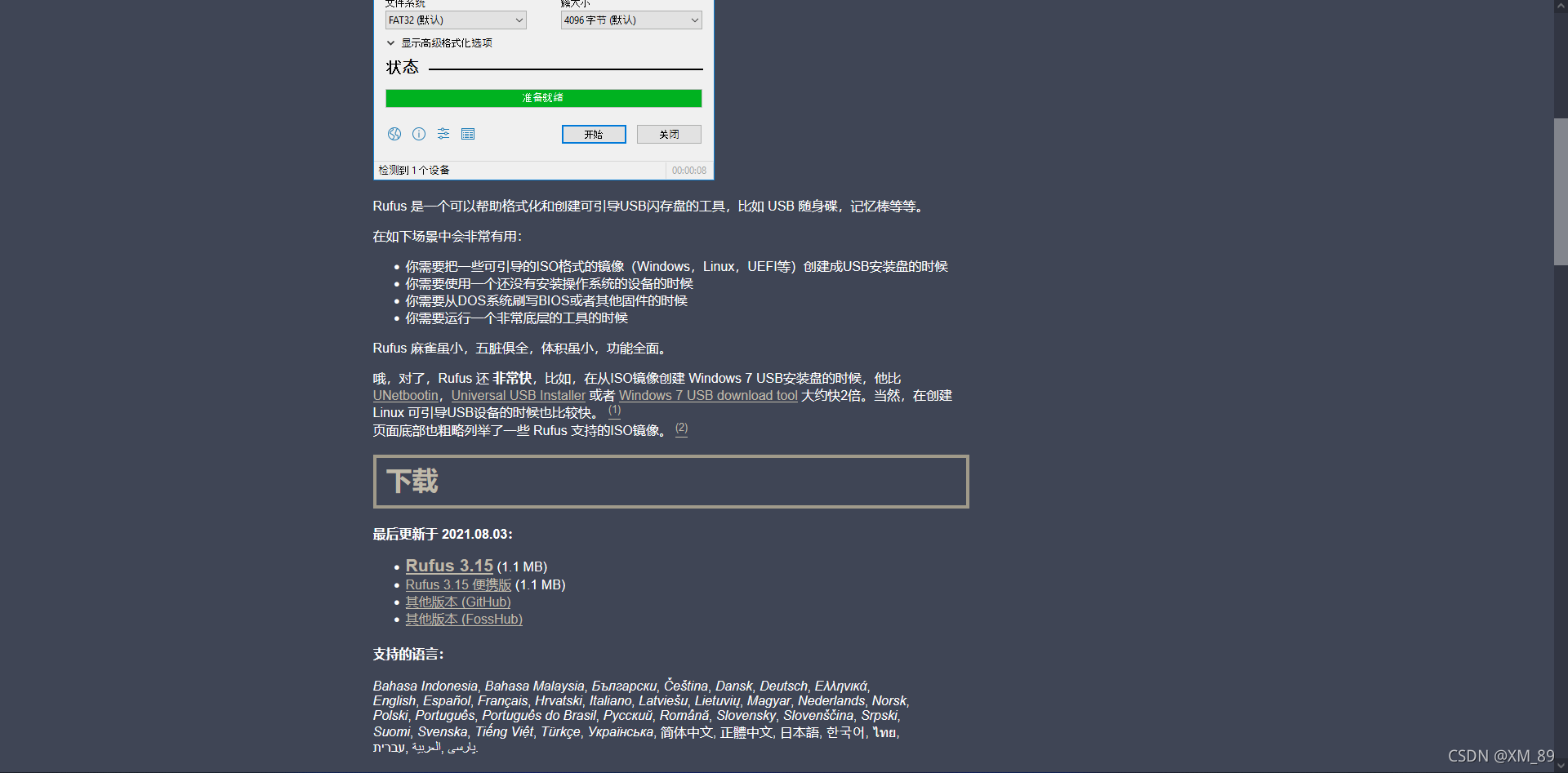Screen dimensions: 1568x773
Task: Download Rufus 3.15 link
Action: click(x=449, y=566)
